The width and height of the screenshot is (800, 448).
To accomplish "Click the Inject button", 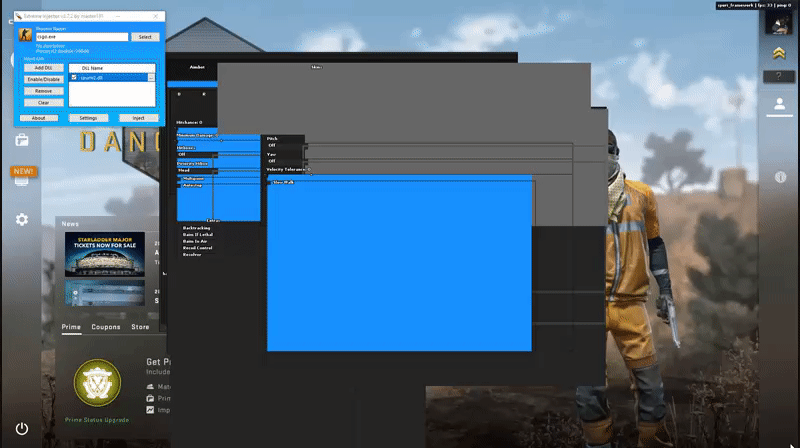I will [138, 118].
